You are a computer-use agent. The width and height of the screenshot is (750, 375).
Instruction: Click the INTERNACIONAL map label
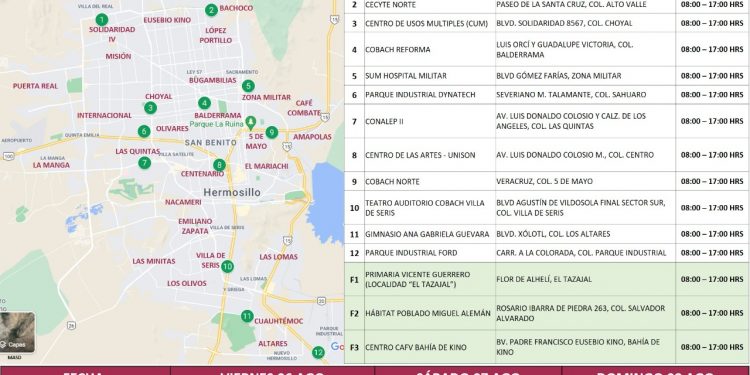coord(104,115)
